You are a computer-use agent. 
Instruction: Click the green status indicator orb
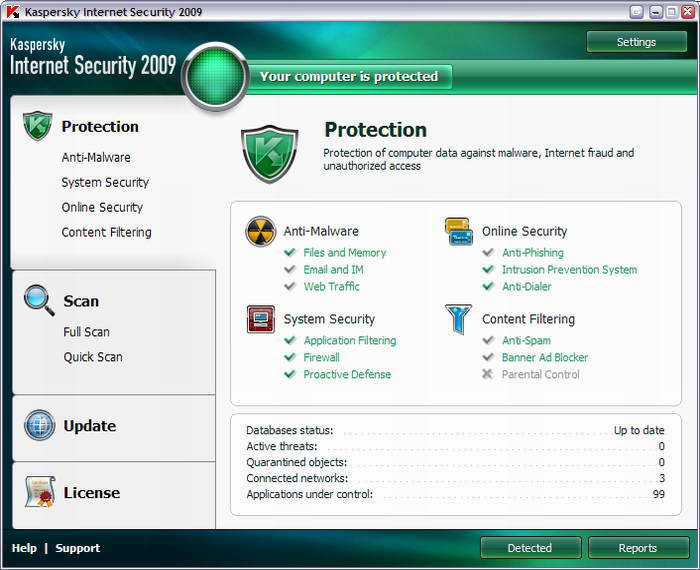[x=216, y=76]
